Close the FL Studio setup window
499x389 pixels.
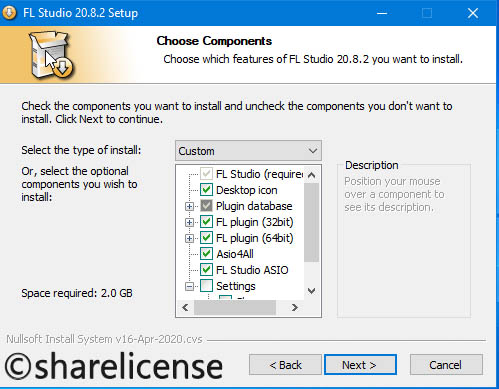473,13
